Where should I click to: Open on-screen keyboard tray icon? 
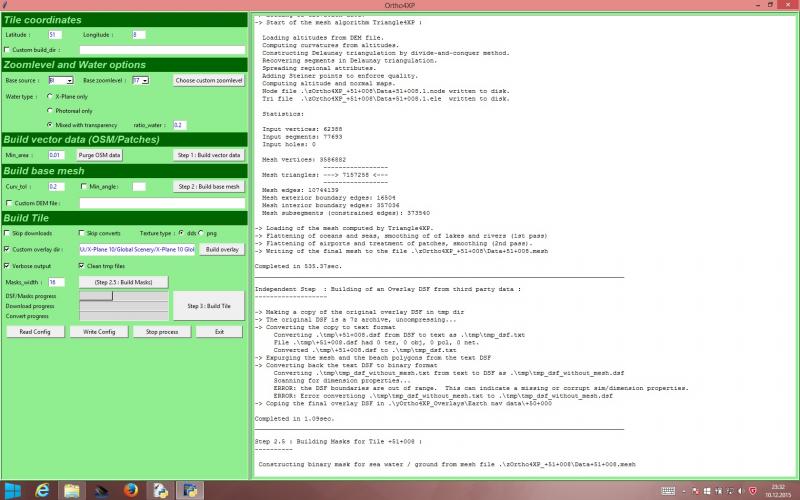point(668,491)
